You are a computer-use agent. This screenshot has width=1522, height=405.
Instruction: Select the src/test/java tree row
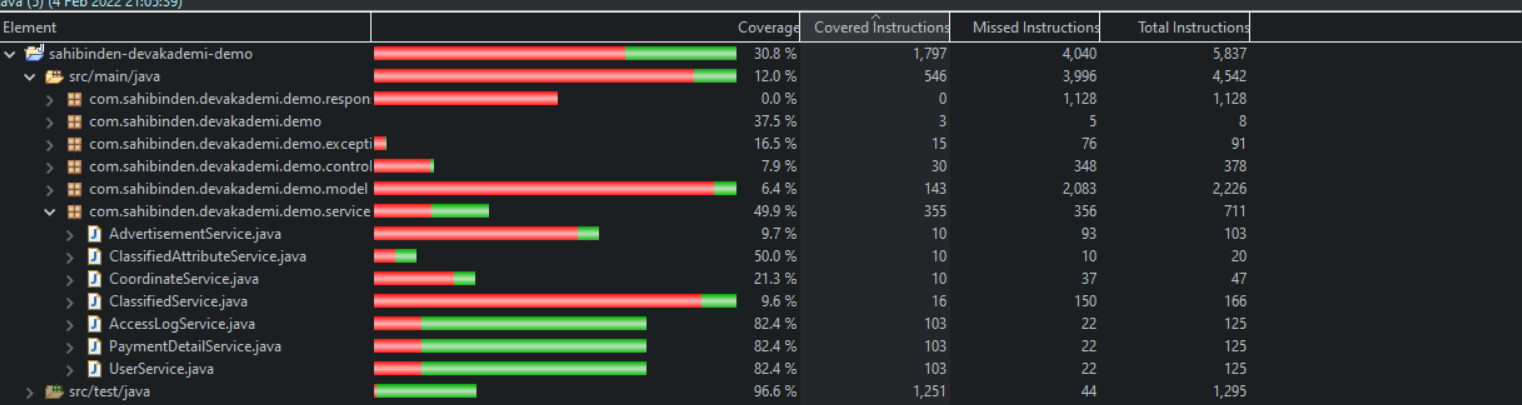(x=761, y=392)
